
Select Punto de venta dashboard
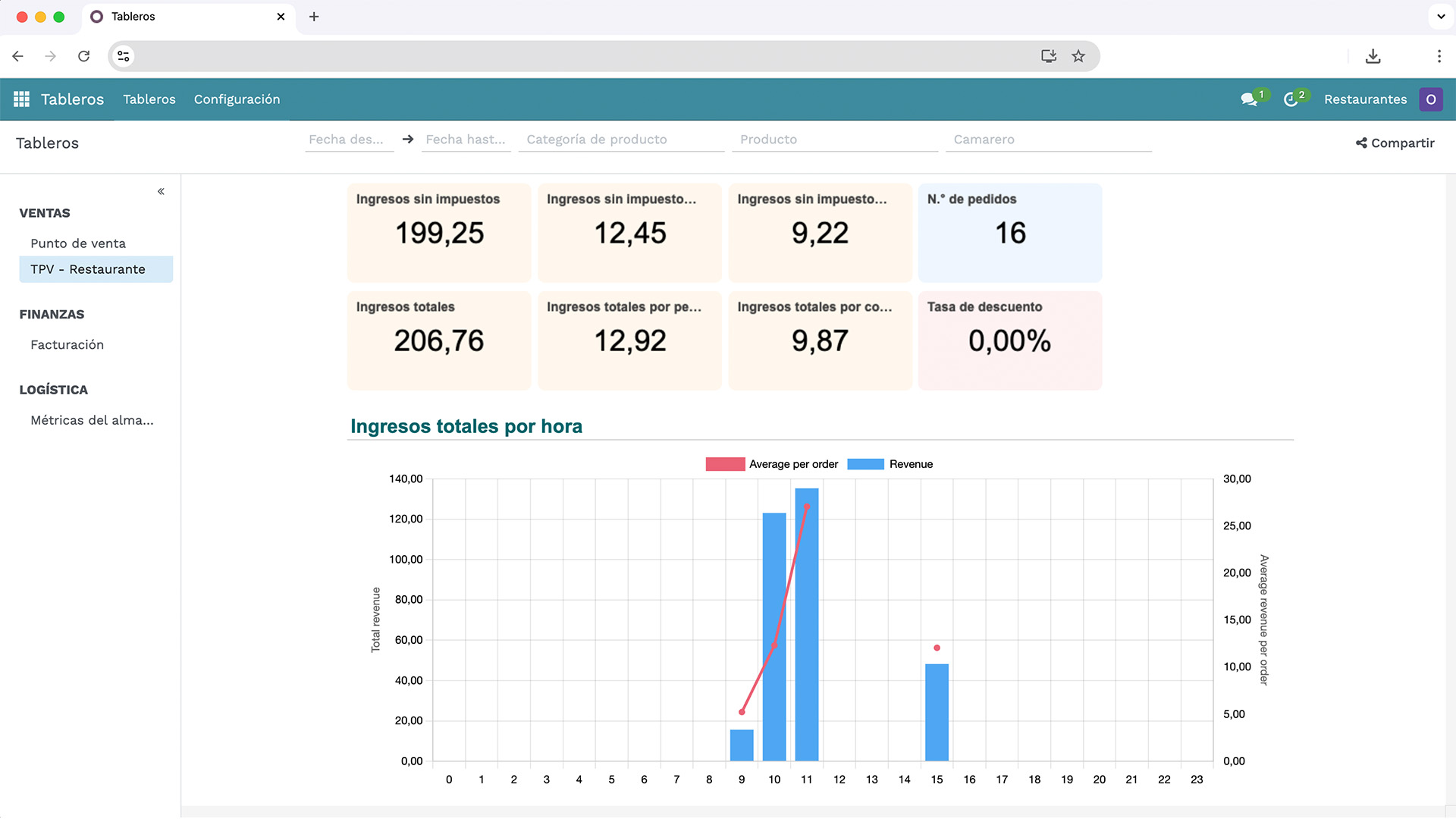(78, 243)
